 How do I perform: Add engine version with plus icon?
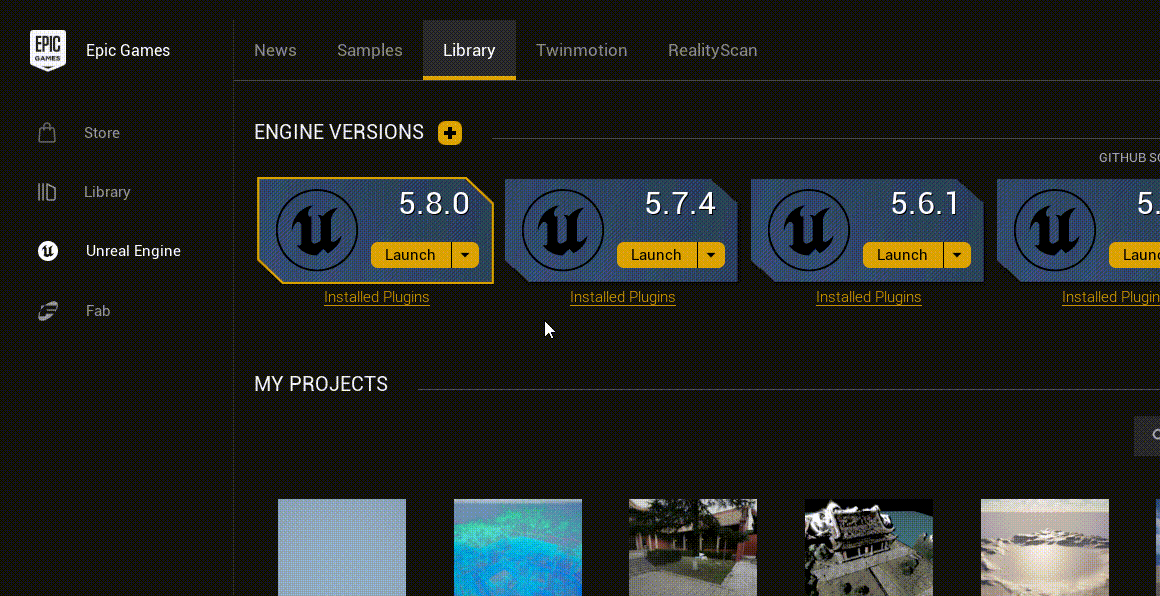[x=450, y=133]
